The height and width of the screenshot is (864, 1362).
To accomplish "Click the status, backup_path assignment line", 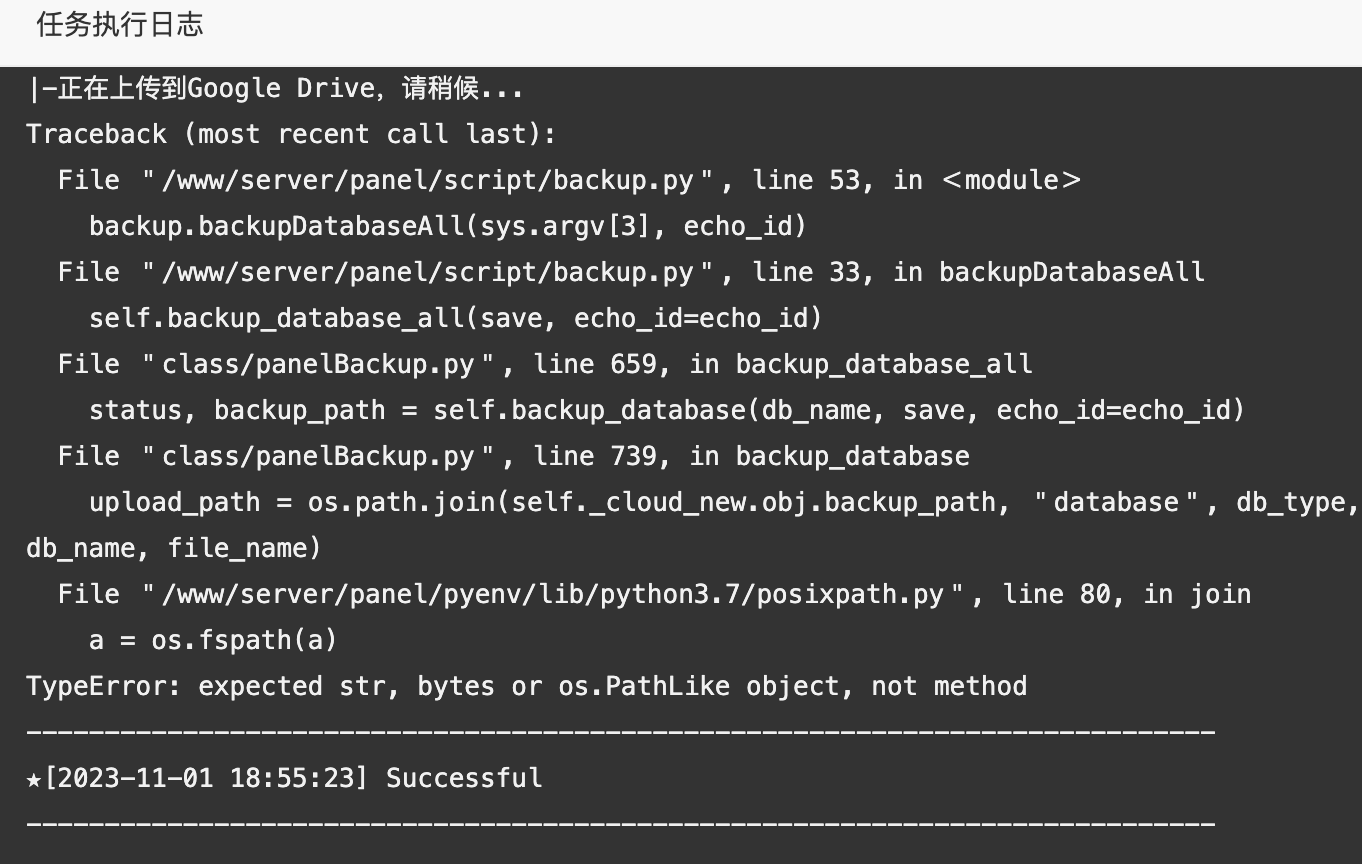I will point(667,410).
